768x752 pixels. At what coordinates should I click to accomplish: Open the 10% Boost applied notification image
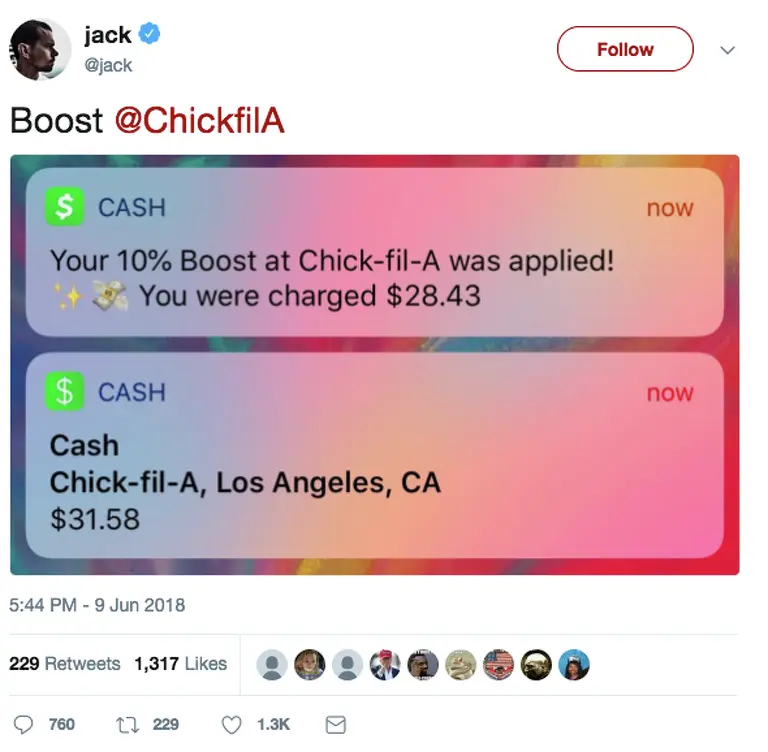click(375, 252)
